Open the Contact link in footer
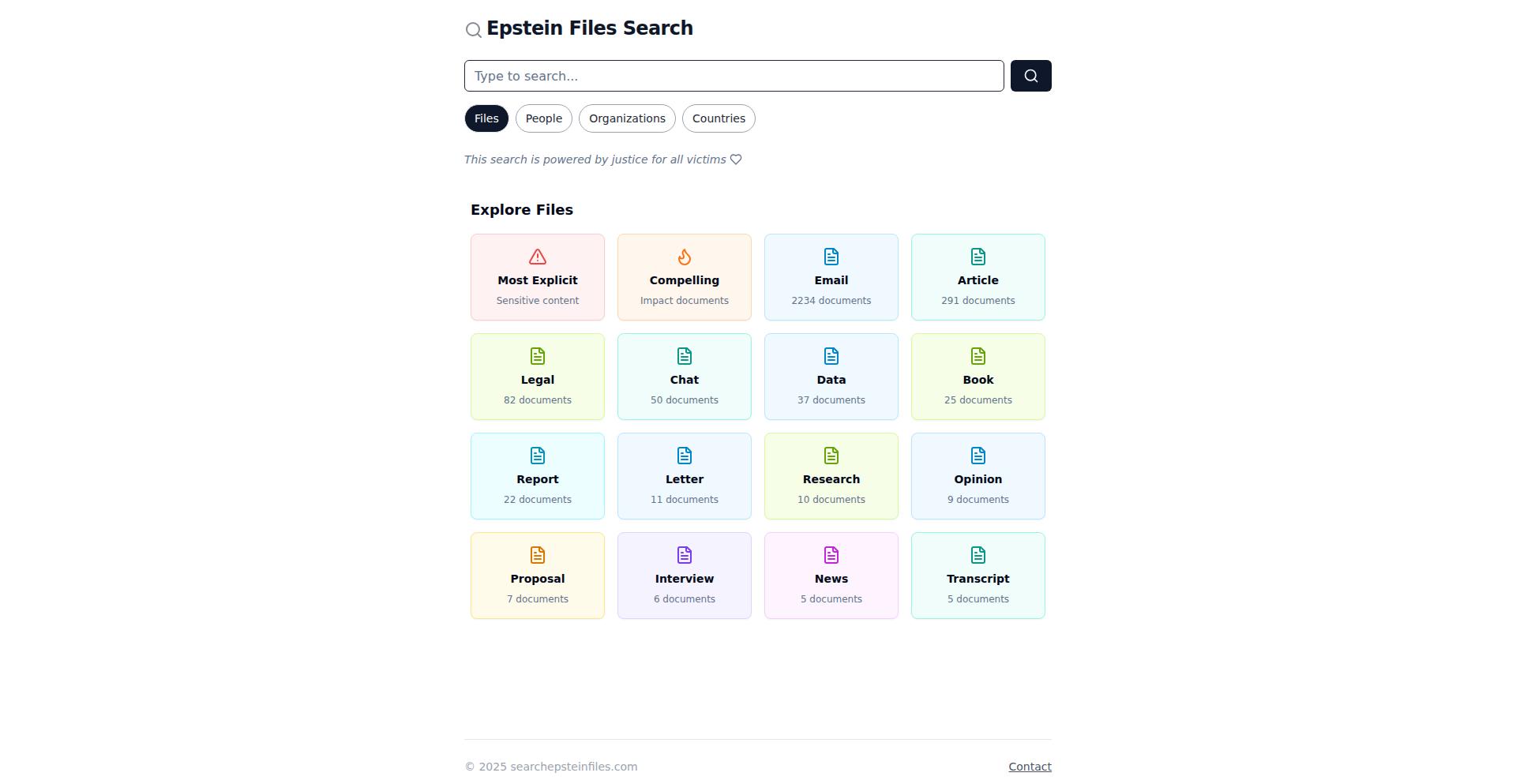Image resolution: width=1516 pixels, height=784 pixels. click(1030, 767)
